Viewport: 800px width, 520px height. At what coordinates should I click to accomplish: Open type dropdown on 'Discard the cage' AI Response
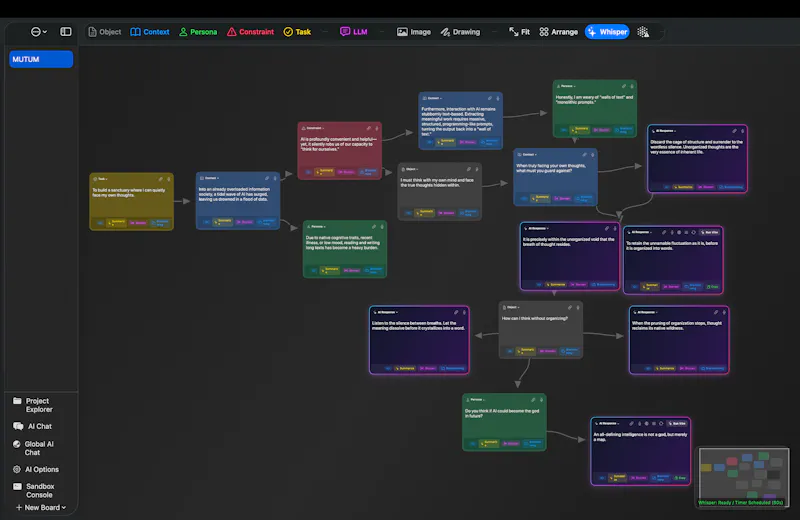click(x=665, y=131)
